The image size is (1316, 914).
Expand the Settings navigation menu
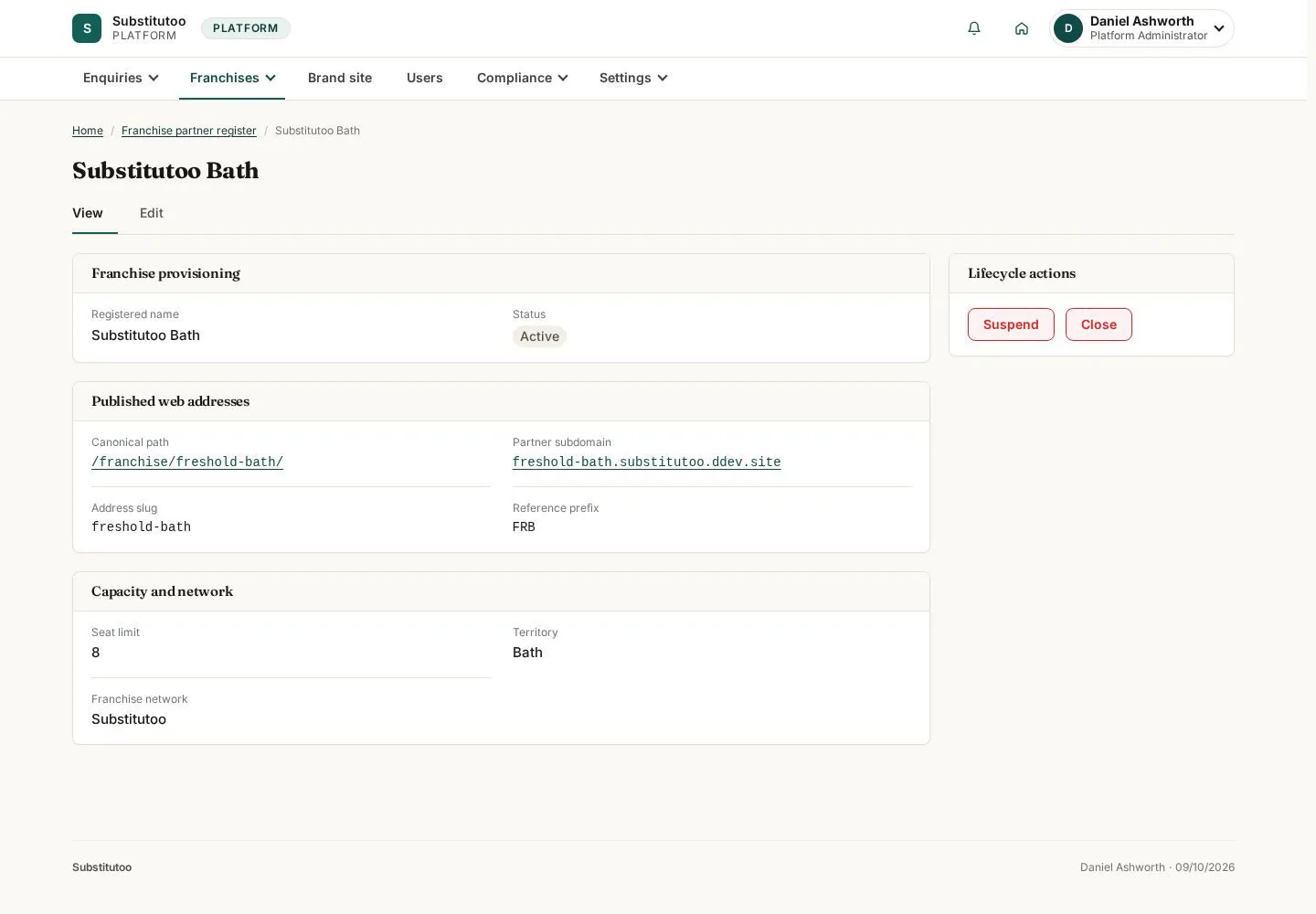(633, 78)
